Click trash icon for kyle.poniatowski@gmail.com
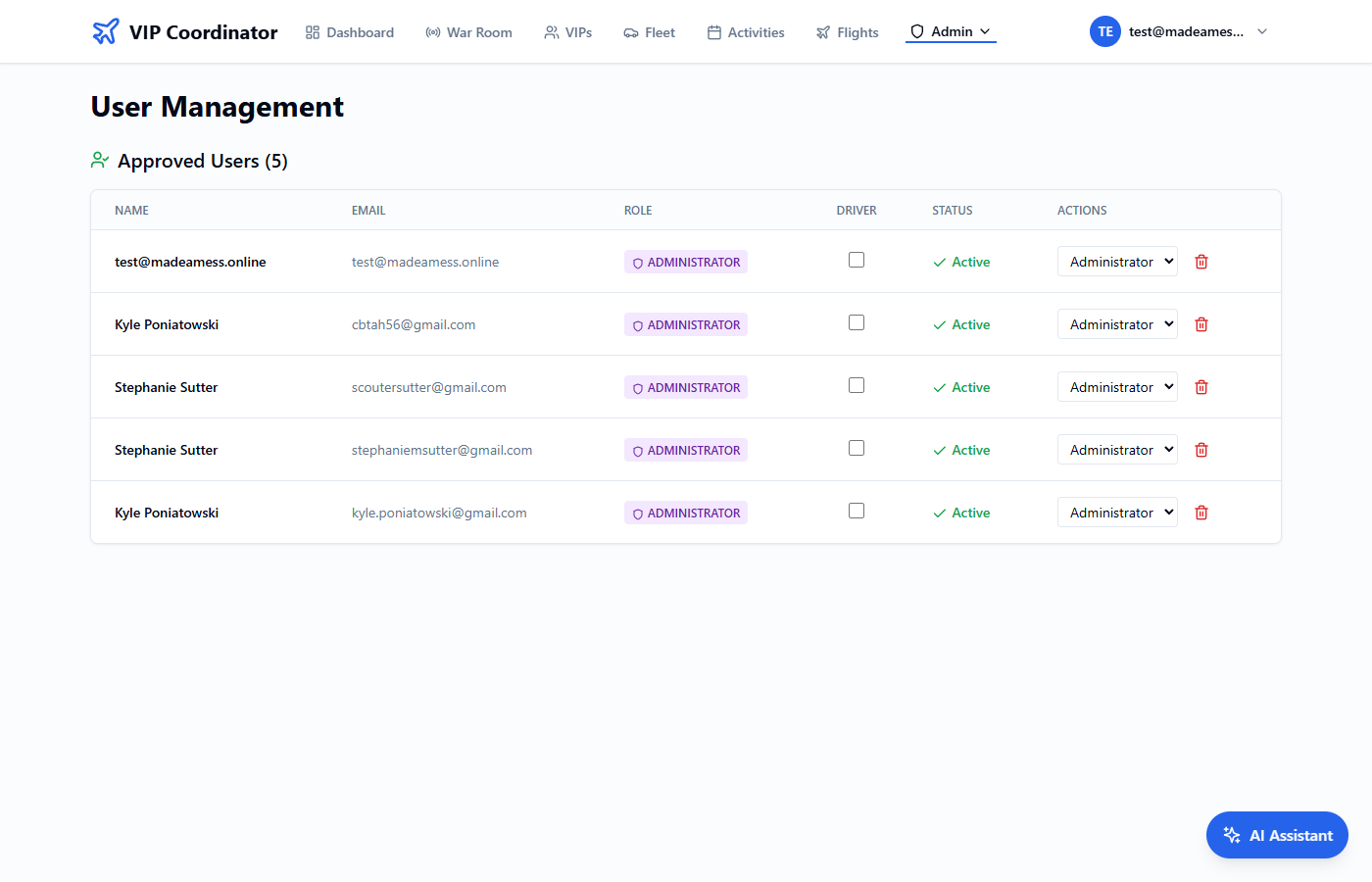 click(x=1201, y=513)
